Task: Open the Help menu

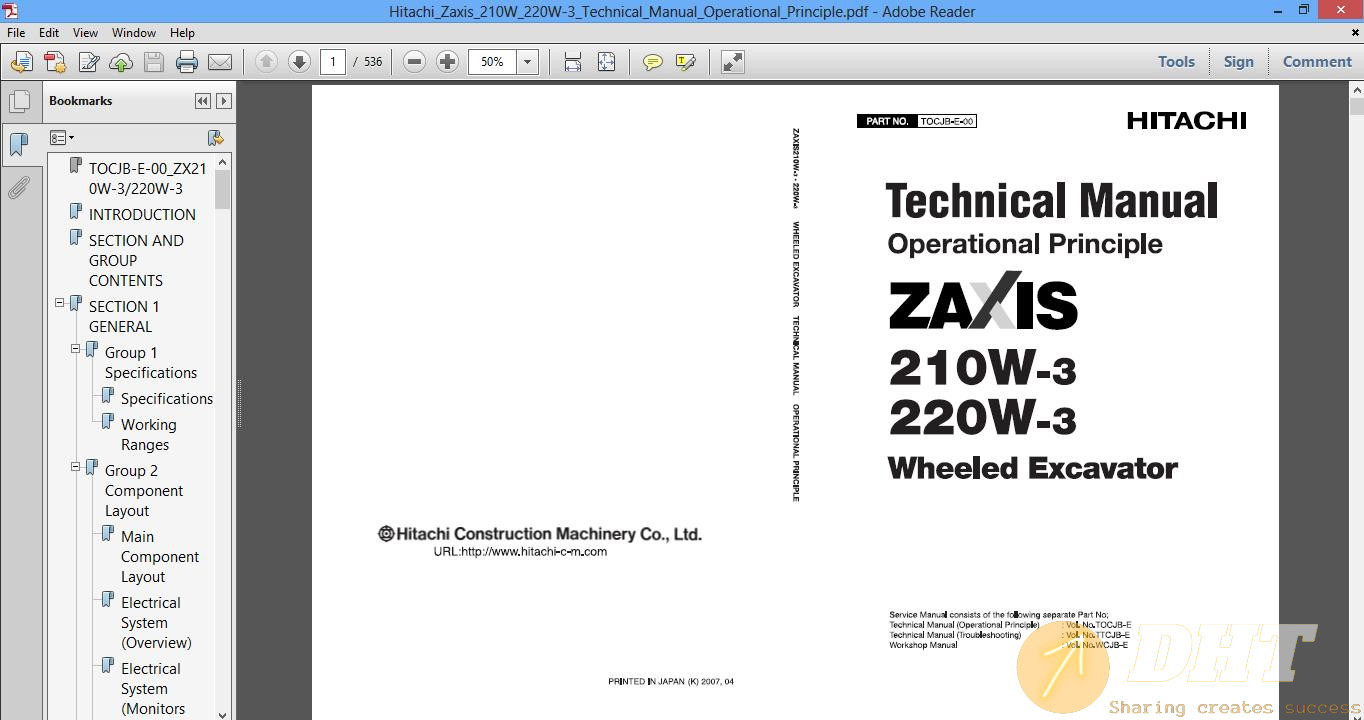Action: [x=183, y=33]
